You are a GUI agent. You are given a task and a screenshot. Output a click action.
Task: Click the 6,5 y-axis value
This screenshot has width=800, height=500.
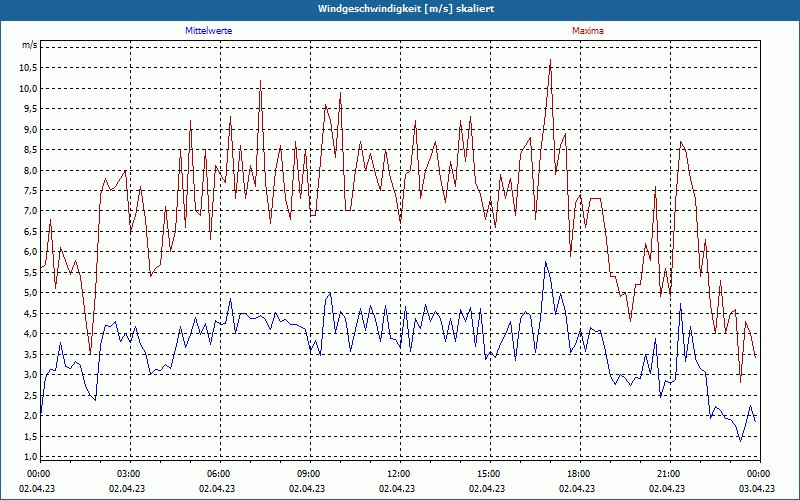pyautogui.click(x=30, y=231)
